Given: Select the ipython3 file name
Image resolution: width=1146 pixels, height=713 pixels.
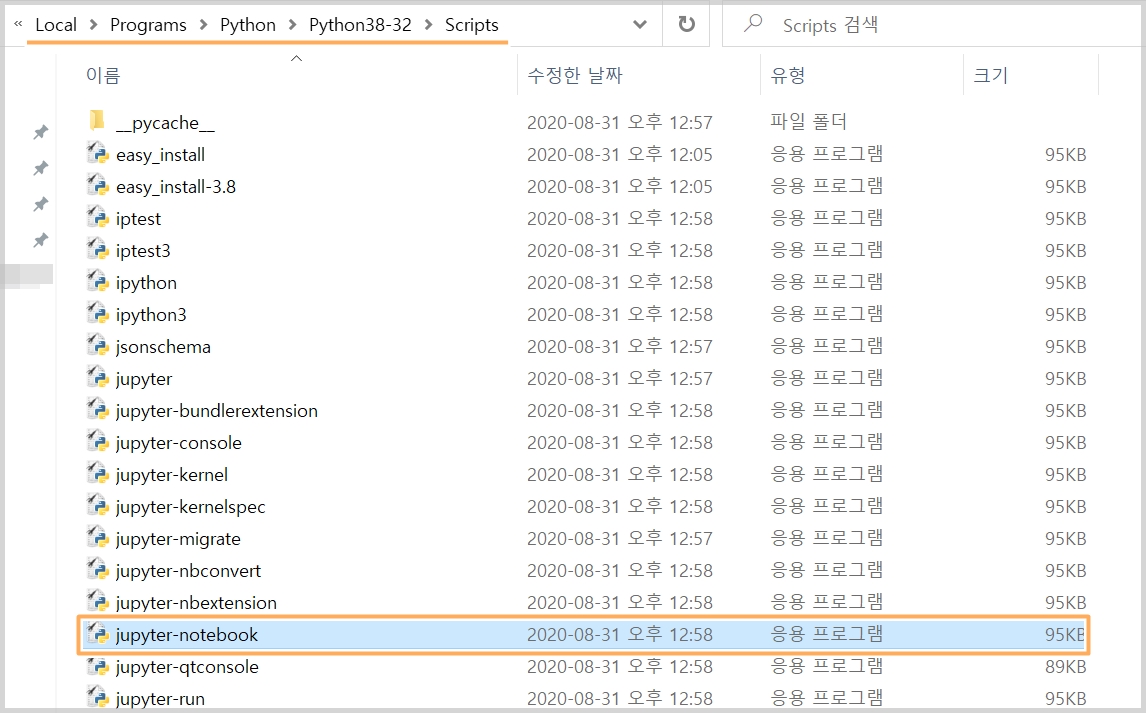Looking at the screenshot, I should click(x=151, y=315).
